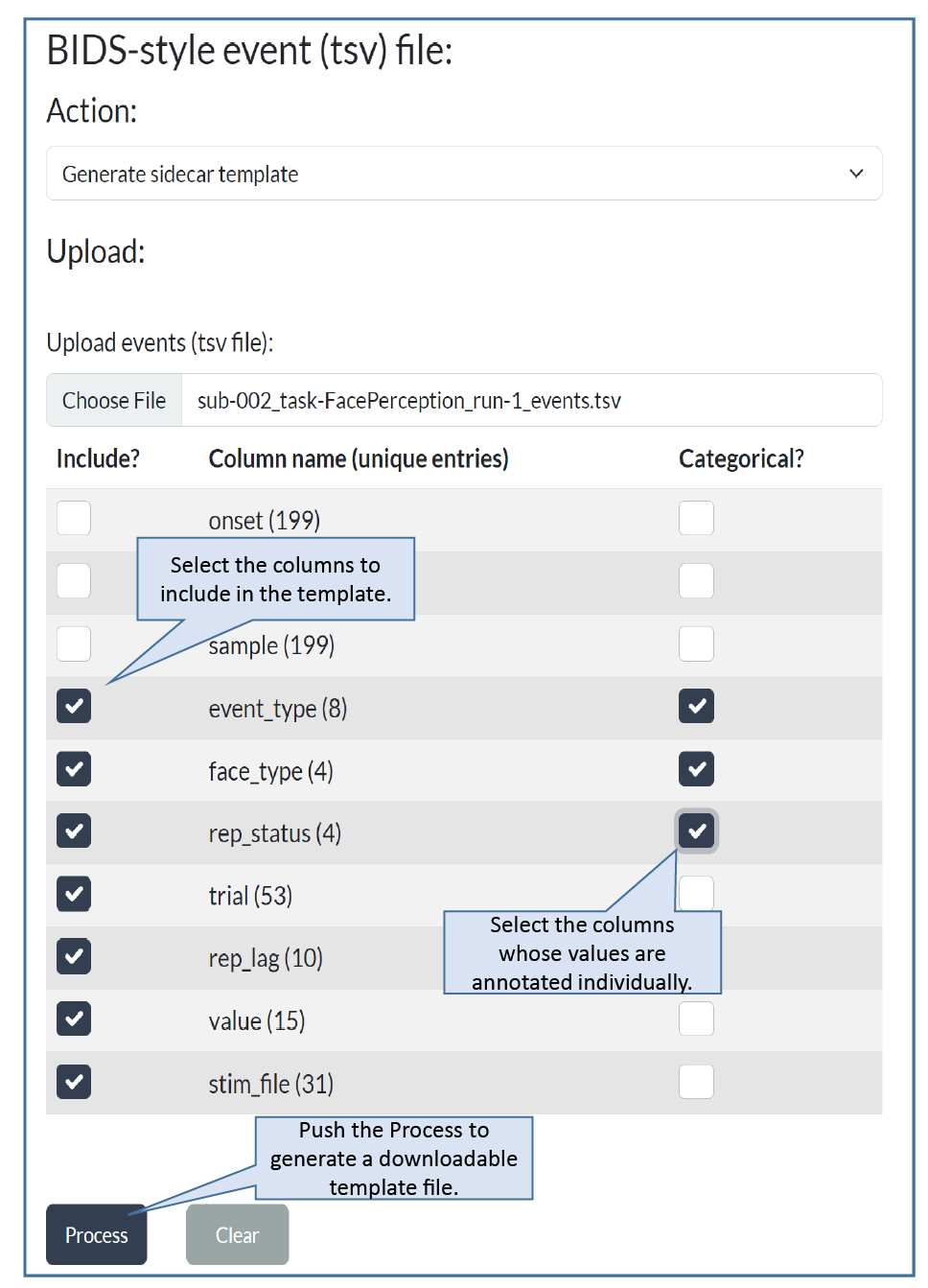Image resolution: width=928 pixels, height=1288 pixels.
Task: Uncheck Include for stim_file column
Action: (74, 1082)
